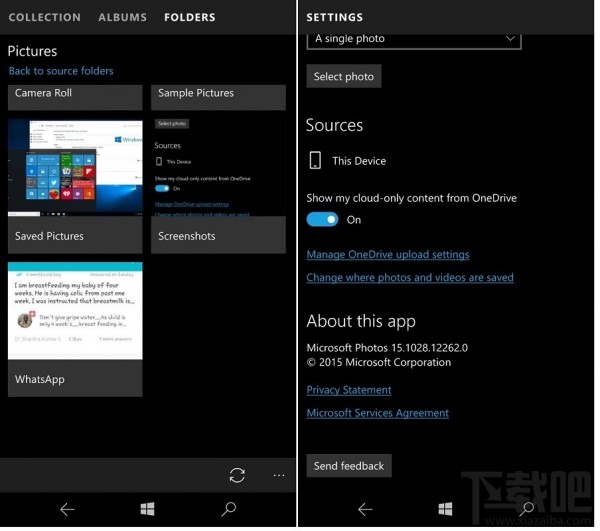Click the Select photo button
The height and width of the screenshot is (531, 600).
click(344, 77)
